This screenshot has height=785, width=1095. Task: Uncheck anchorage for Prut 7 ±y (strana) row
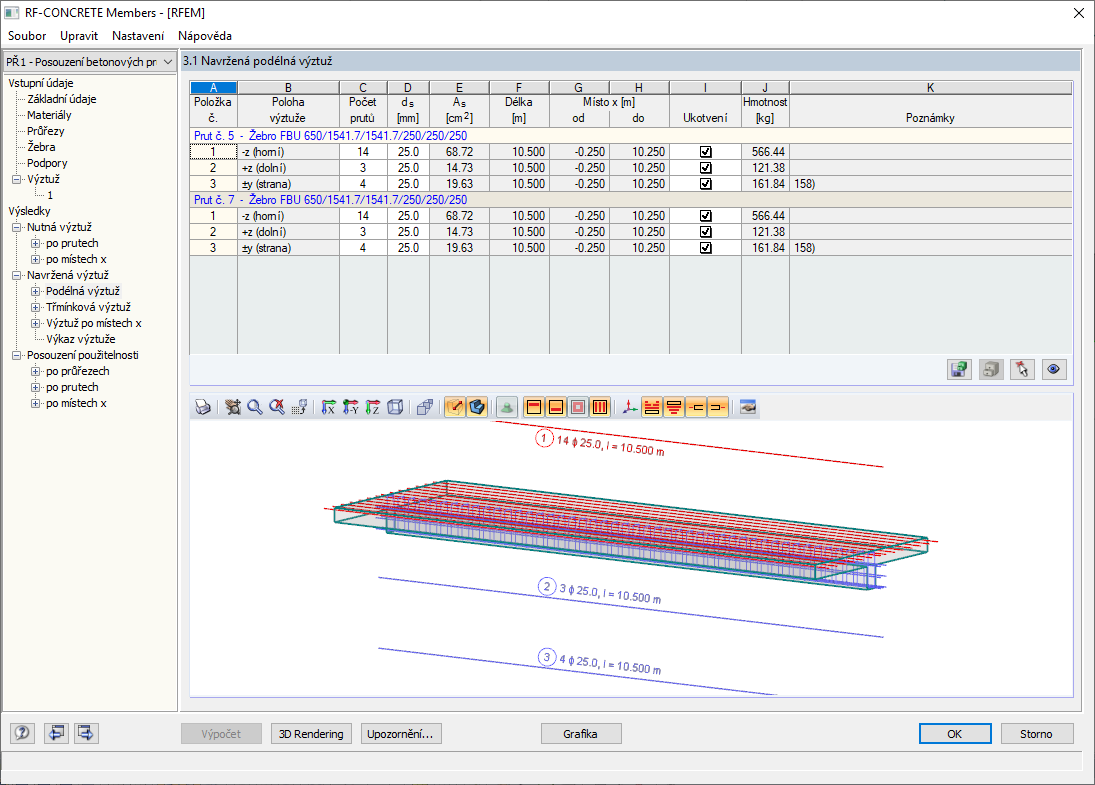[706, 248]
